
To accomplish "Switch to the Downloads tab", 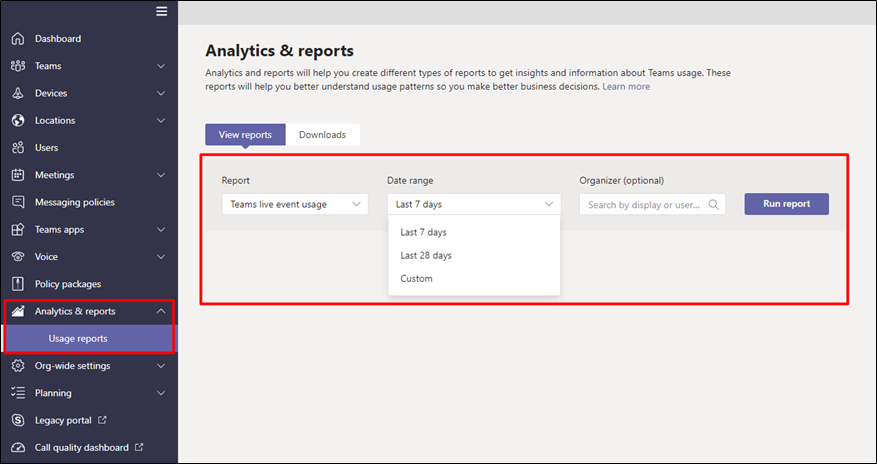I will point(322,135).
